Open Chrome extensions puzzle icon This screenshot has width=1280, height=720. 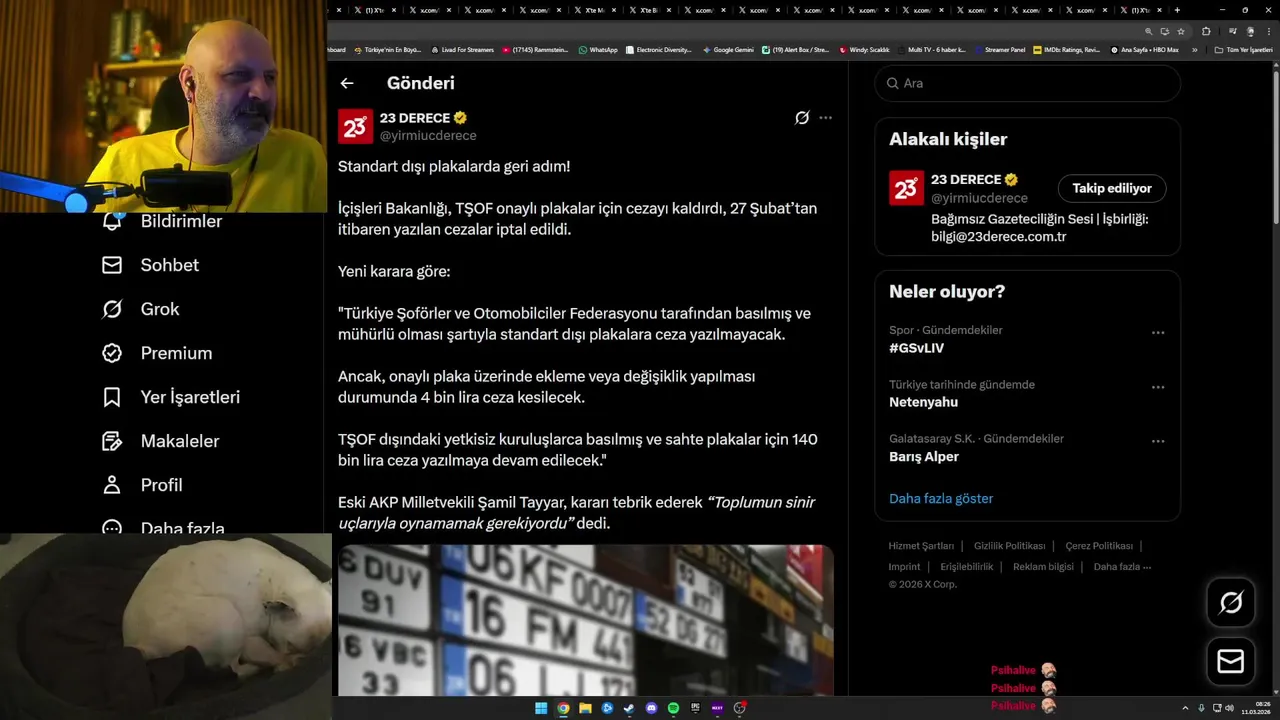click(x=1206, y=31)
